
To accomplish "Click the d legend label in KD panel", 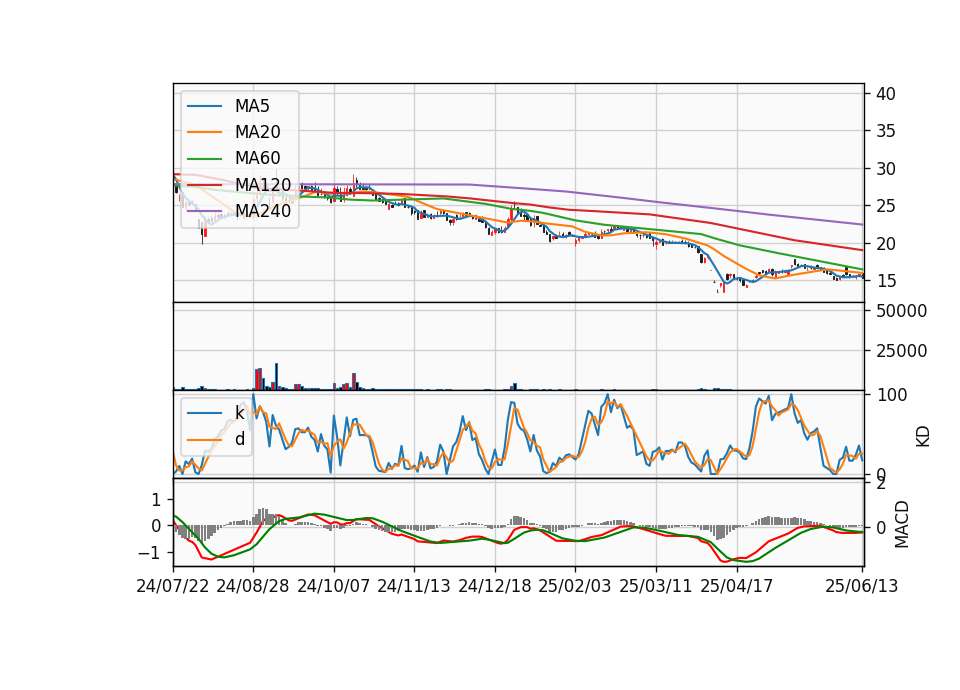I will click(x=239, y=439).
